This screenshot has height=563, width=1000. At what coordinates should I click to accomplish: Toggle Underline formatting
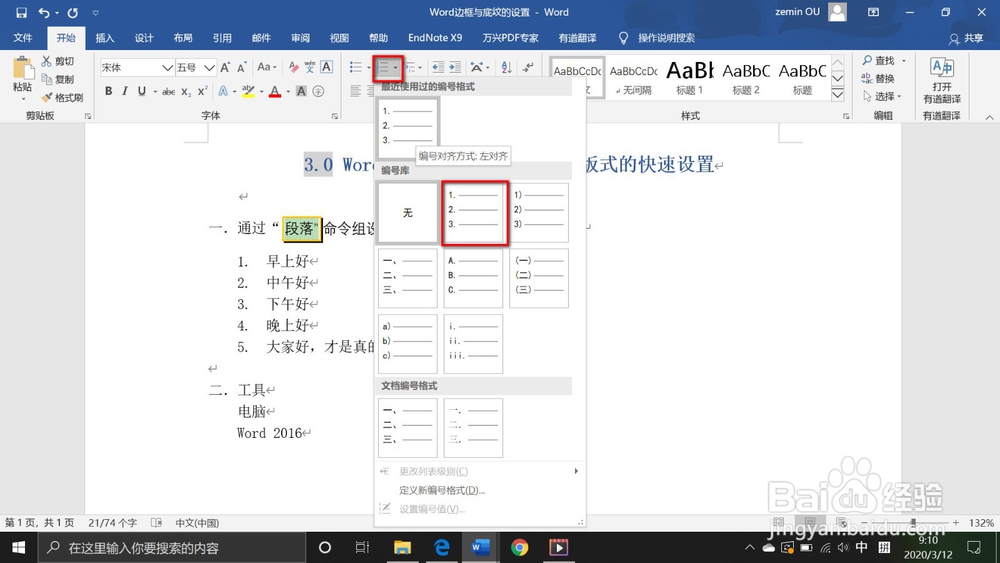(x=142, y=91)
